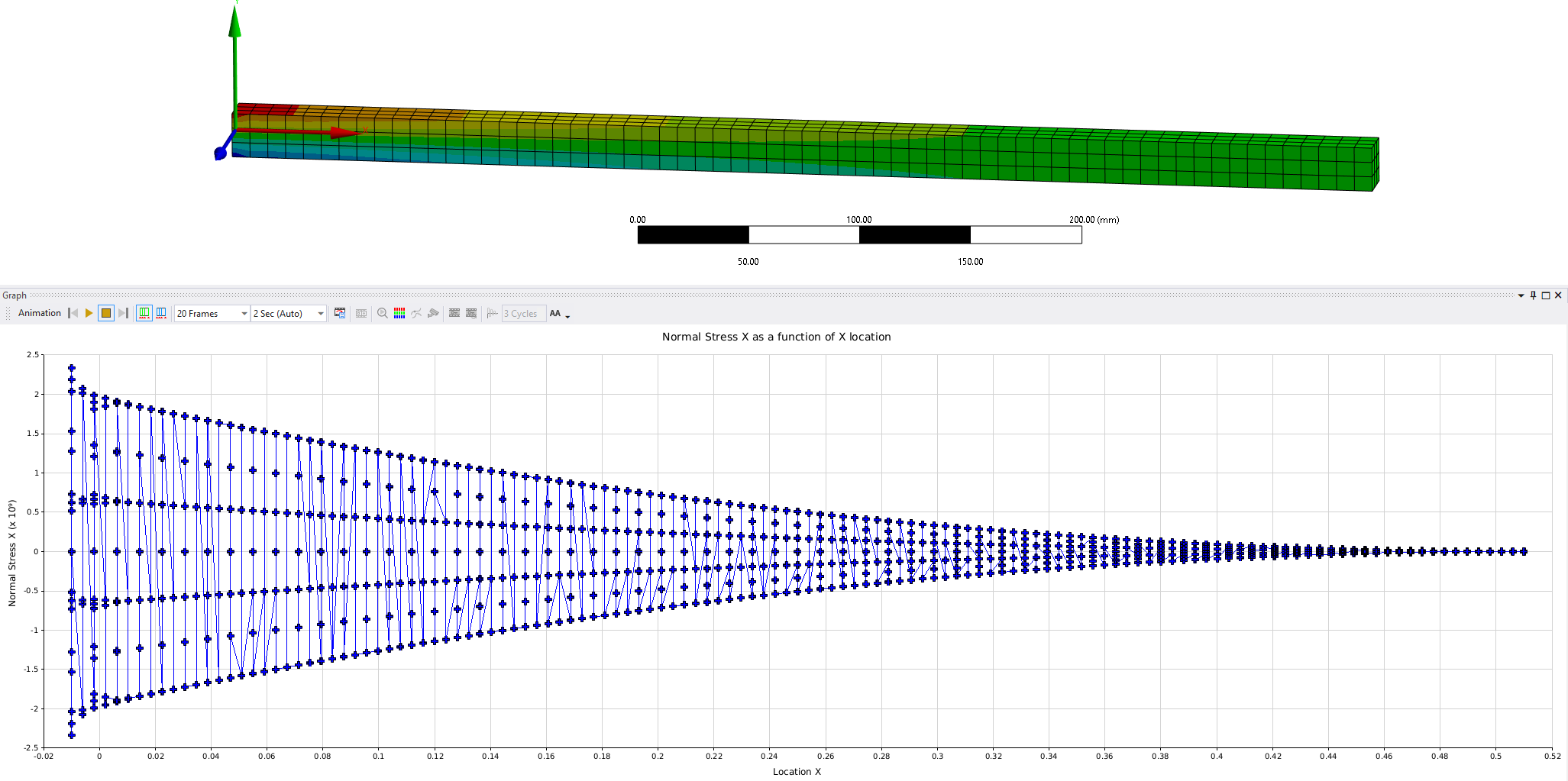Jump to the last animation frame
The image size is (1568, 781).
(x=124, y=313)
